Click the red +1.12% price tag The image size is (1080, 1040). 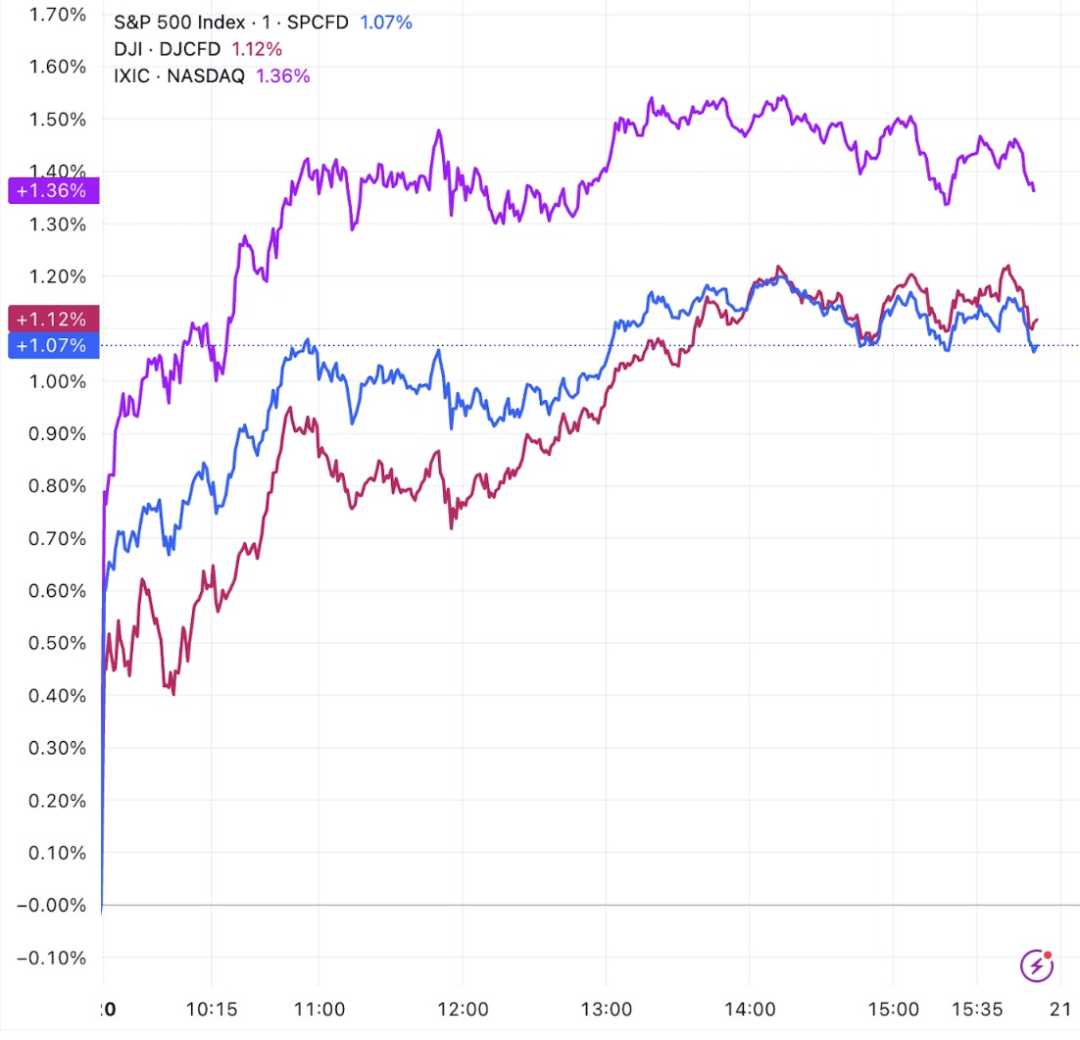coord(52,319)
